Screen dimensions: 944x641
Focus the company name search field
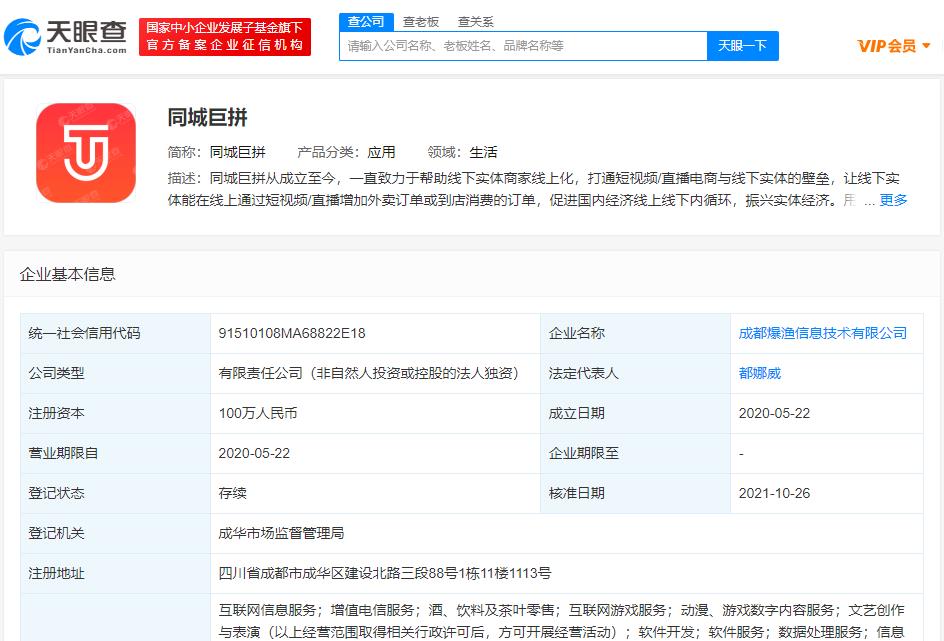(523, 46)
